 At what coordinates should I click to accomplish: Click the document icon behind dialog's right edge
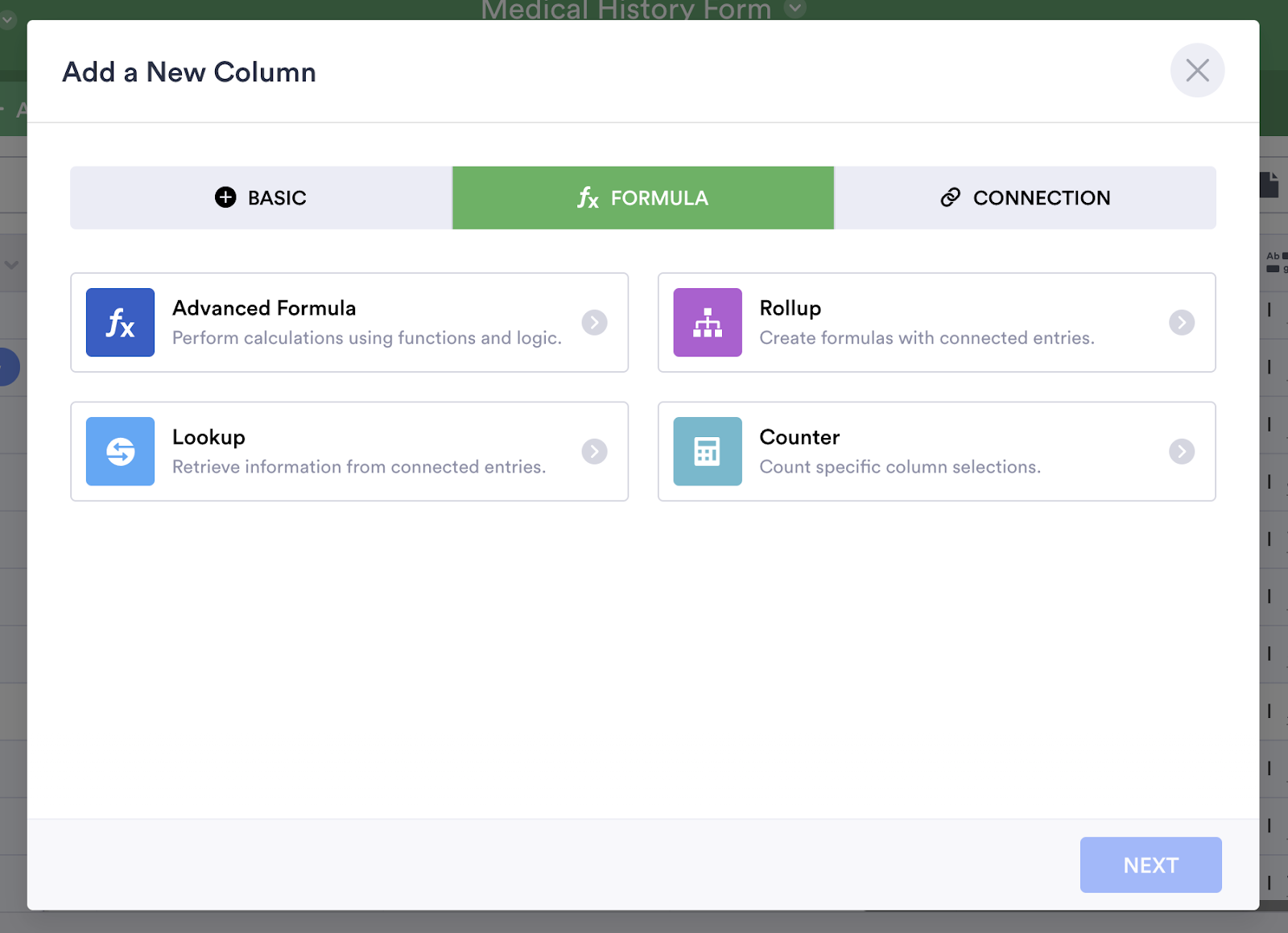(x=1269, y=184)
